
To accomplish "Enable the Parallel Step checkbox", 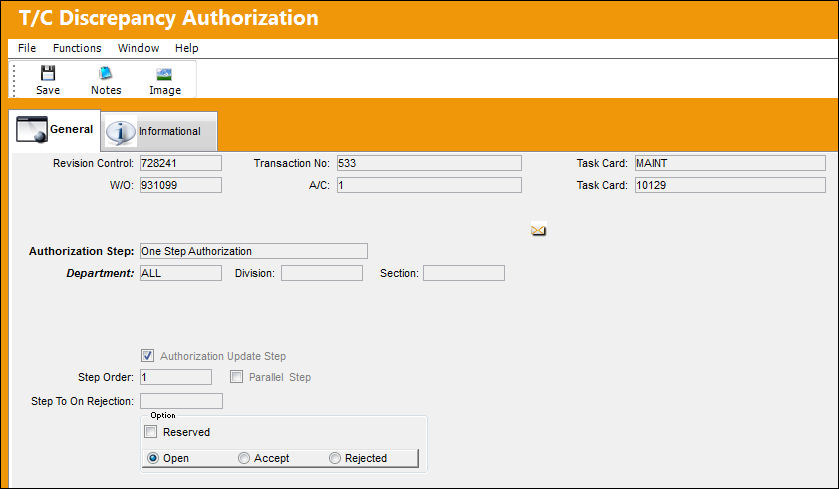I will pos(236,377).
